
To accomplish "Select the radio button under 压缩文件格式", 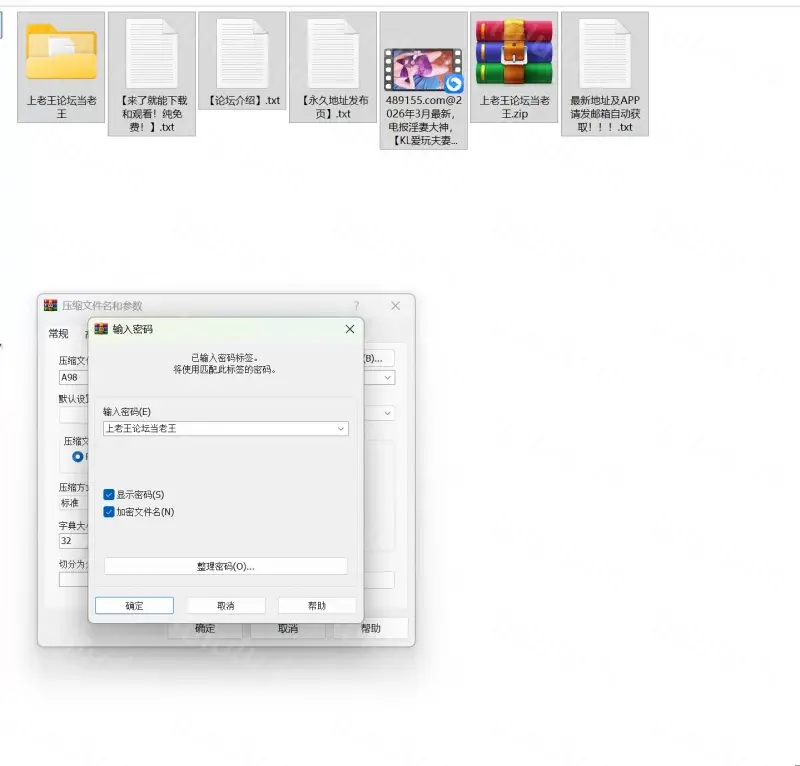I will coord(78,456).
